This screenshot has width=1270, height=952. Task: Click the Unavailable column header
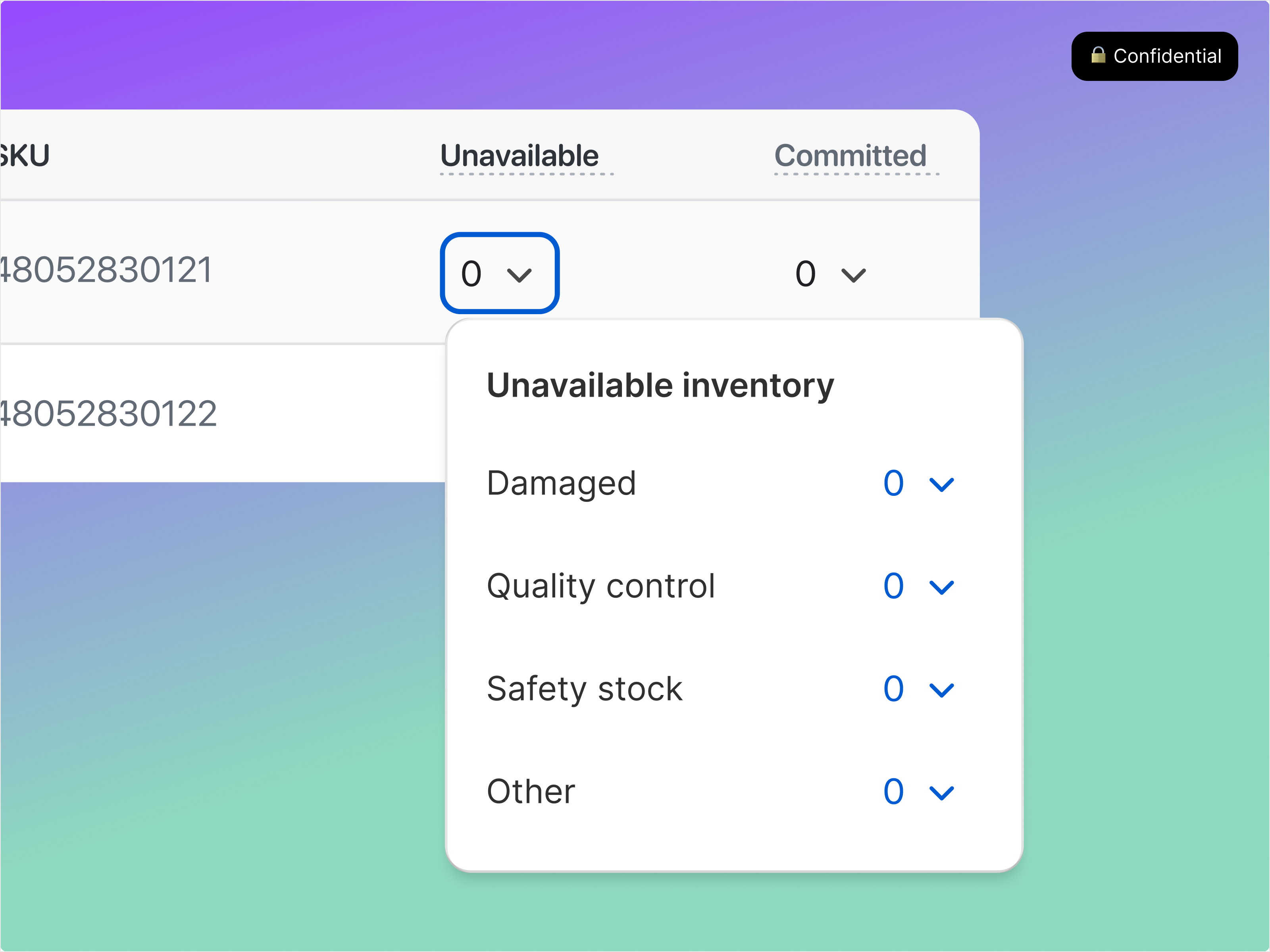[518, 155]
